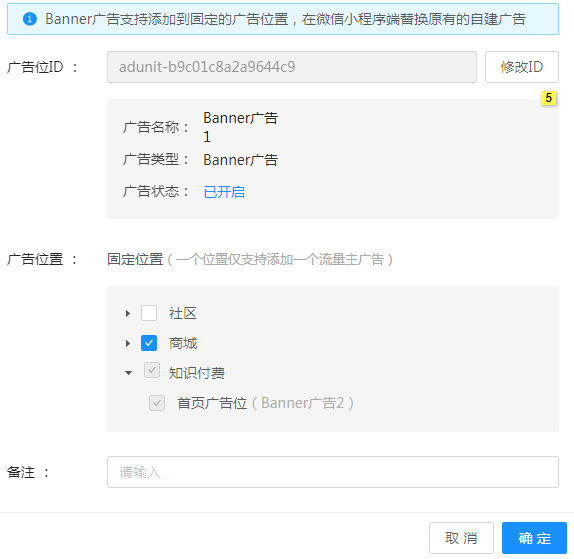Click the Banner广告 info notice bar
This screenshot has width=574, height=559.
click(283, 19)
